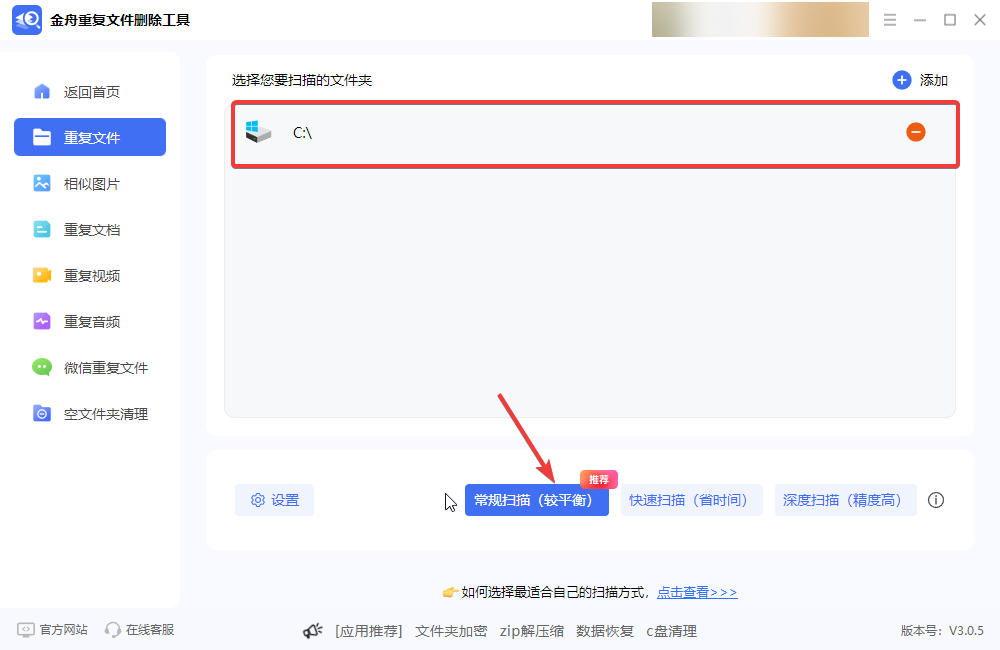Click the megaphone announcement icon

coord(312,631)
